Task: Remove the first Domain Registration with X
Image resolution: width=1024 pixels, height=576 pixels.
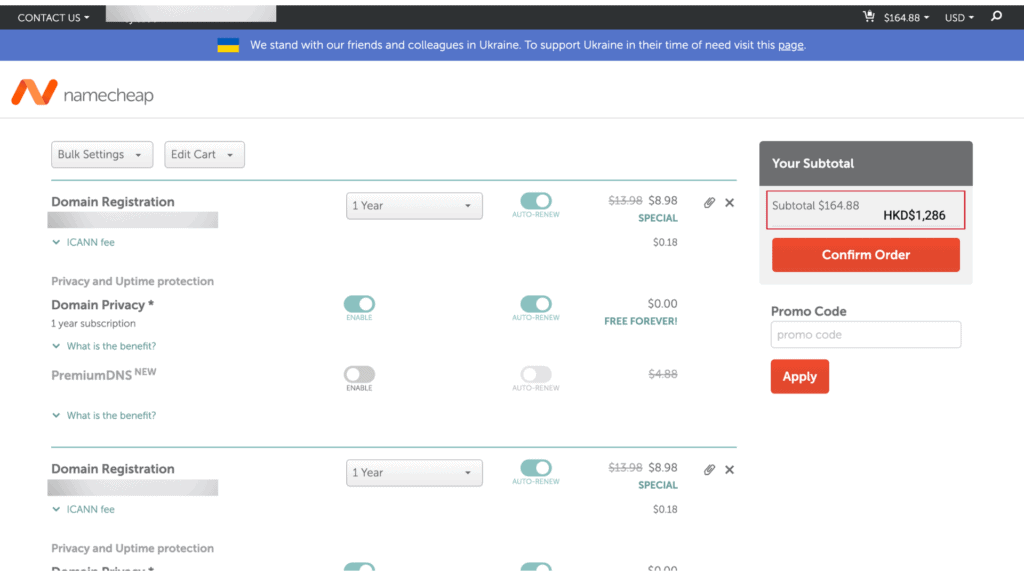Action: pyautogui.click(x=729, y=202)
